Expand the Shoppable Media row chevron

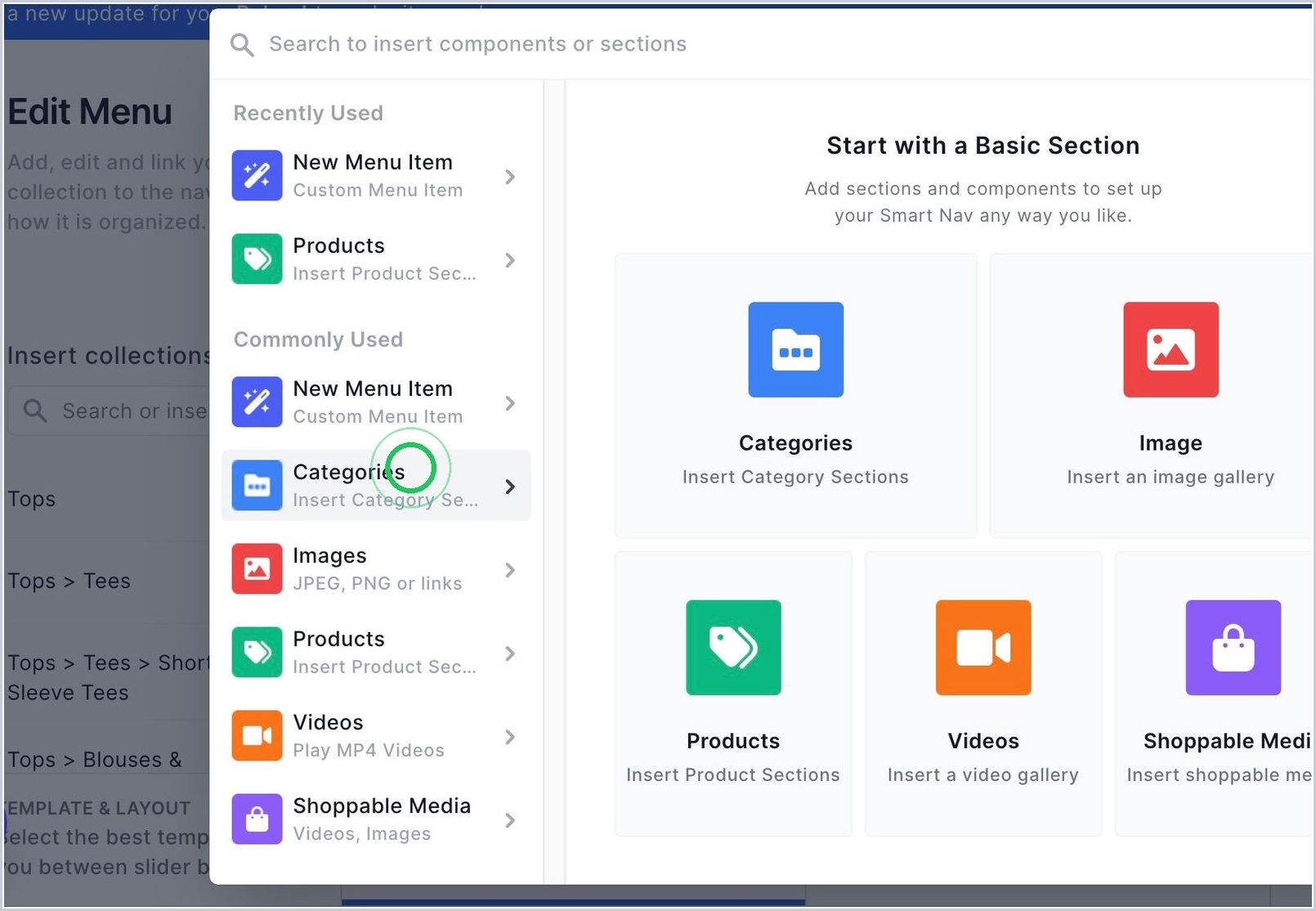(510, 820)
